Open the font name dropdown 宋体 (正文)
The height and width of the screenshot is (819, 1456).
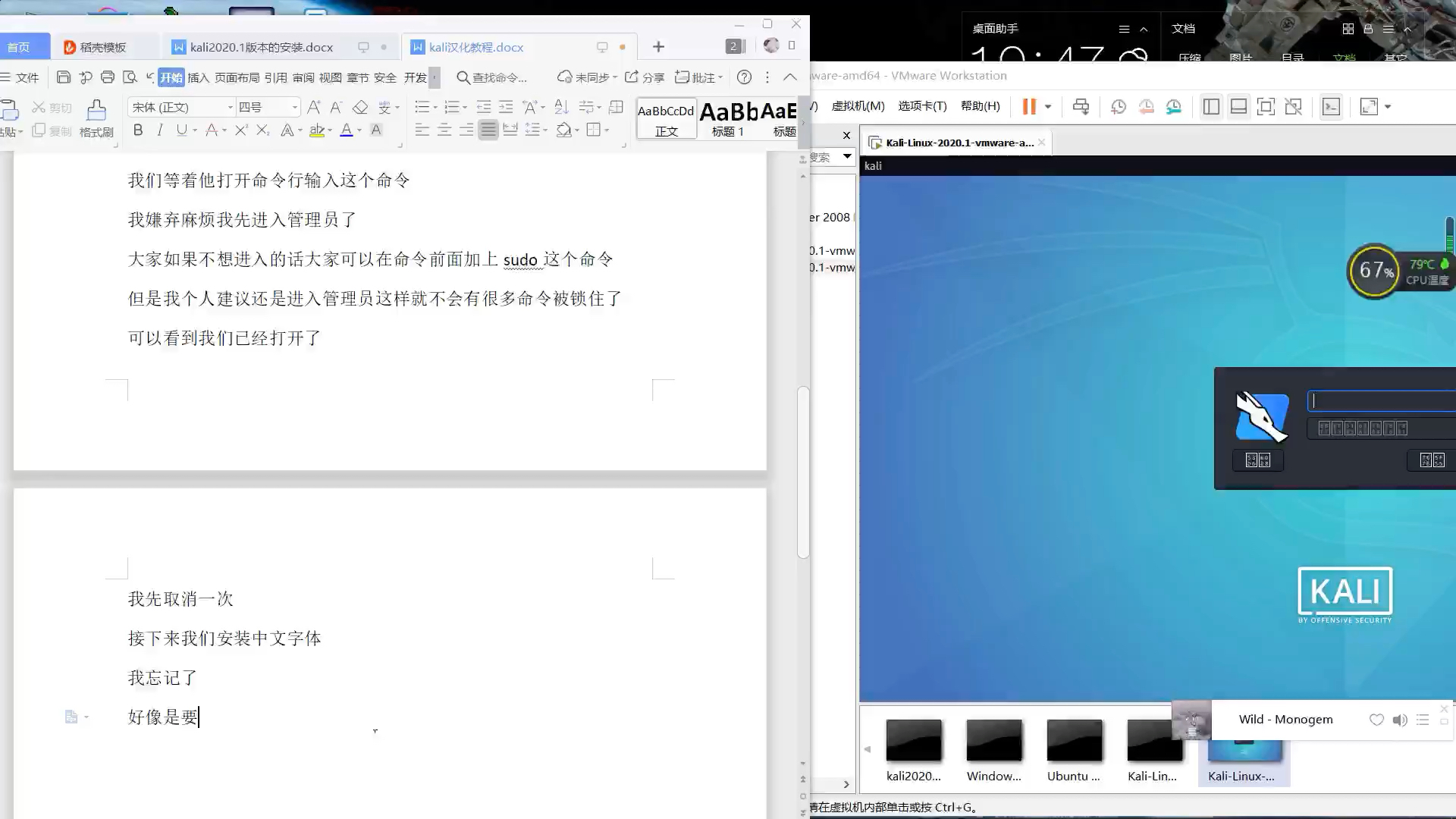(x=180, y=107)
